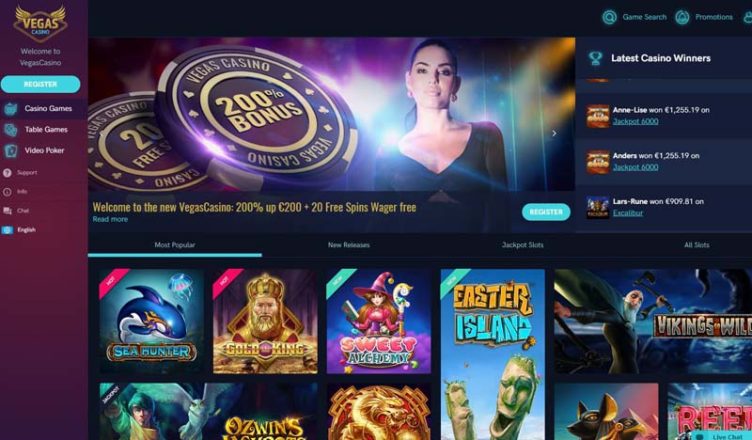Launch the Sea Hunter game thumbnail
The height and width of the screenshot is (440, 752).
click(151, 321)
